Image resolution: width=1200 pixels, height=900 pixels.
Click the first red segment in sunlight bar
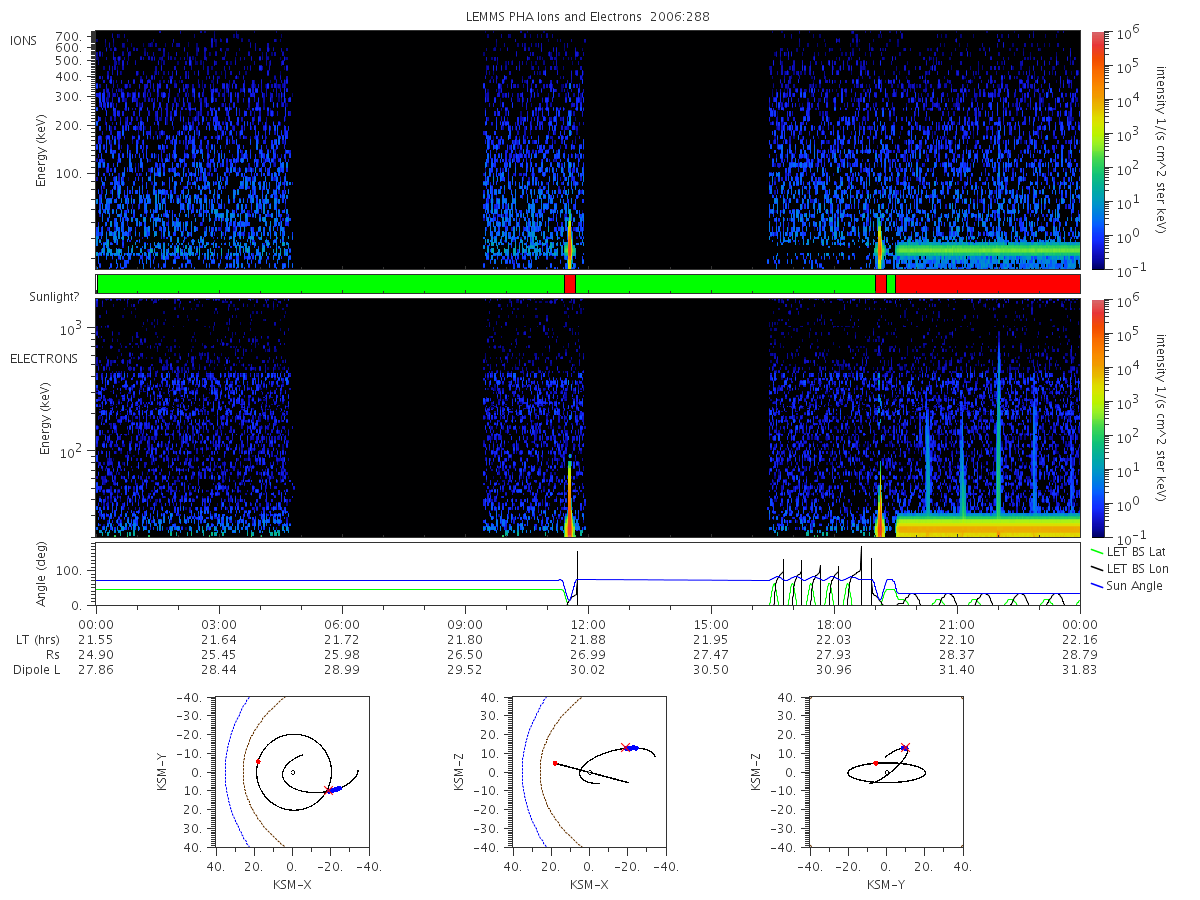pos(570,284)
